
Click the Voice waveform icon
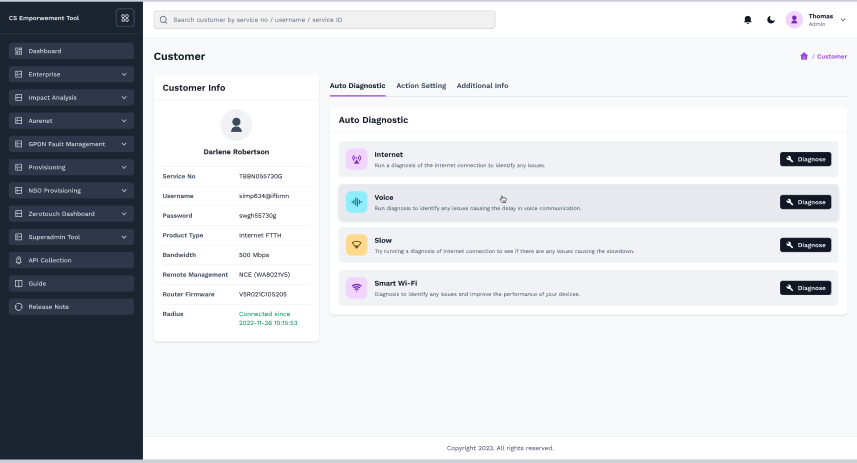[x=356, y=202]
